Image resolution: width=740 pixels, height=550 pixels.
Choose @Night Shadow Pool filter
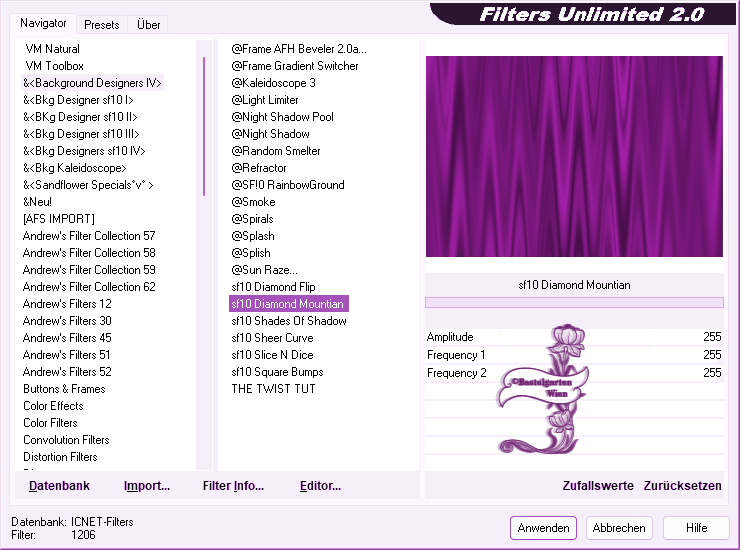pyautogui.click(x=282, y=117)
